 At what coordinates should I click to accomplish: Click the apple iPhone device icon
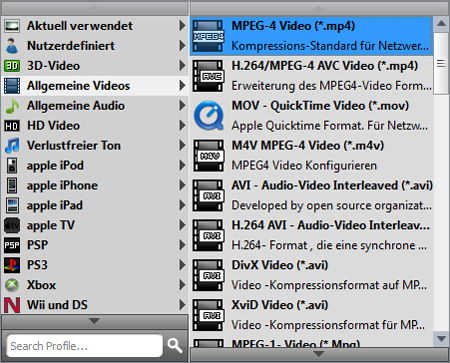pyautogui.click(x=12, y=186)
